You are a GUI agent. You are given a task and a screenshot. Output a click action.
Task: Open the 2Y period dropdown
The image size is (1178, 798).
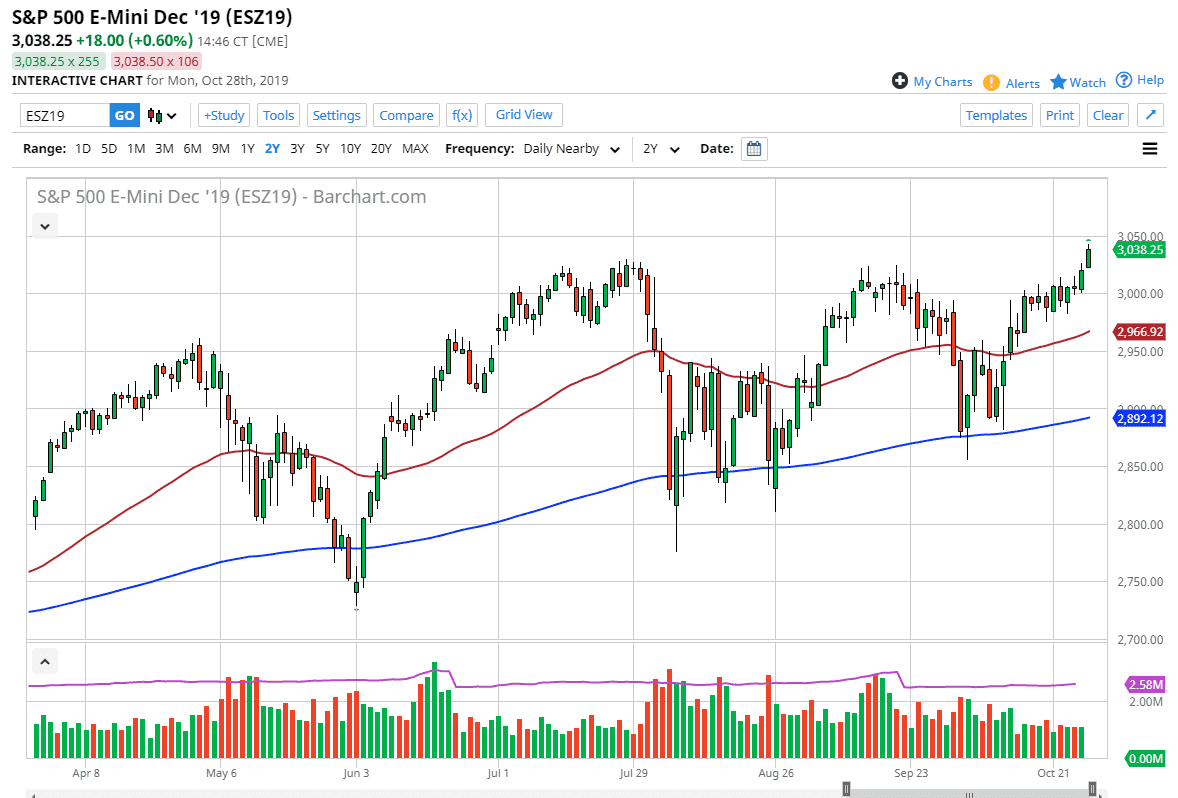659,148
